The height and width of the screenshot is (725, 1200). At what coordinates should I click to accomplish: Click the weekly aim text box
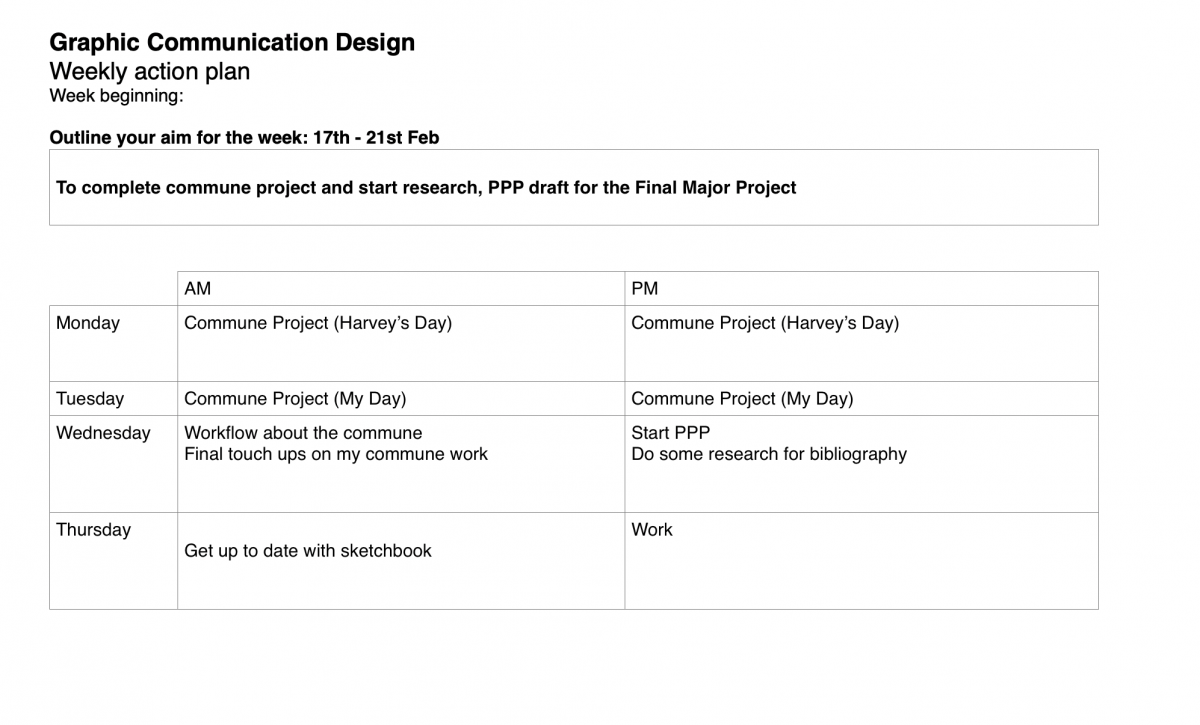(x=573, y=188)
